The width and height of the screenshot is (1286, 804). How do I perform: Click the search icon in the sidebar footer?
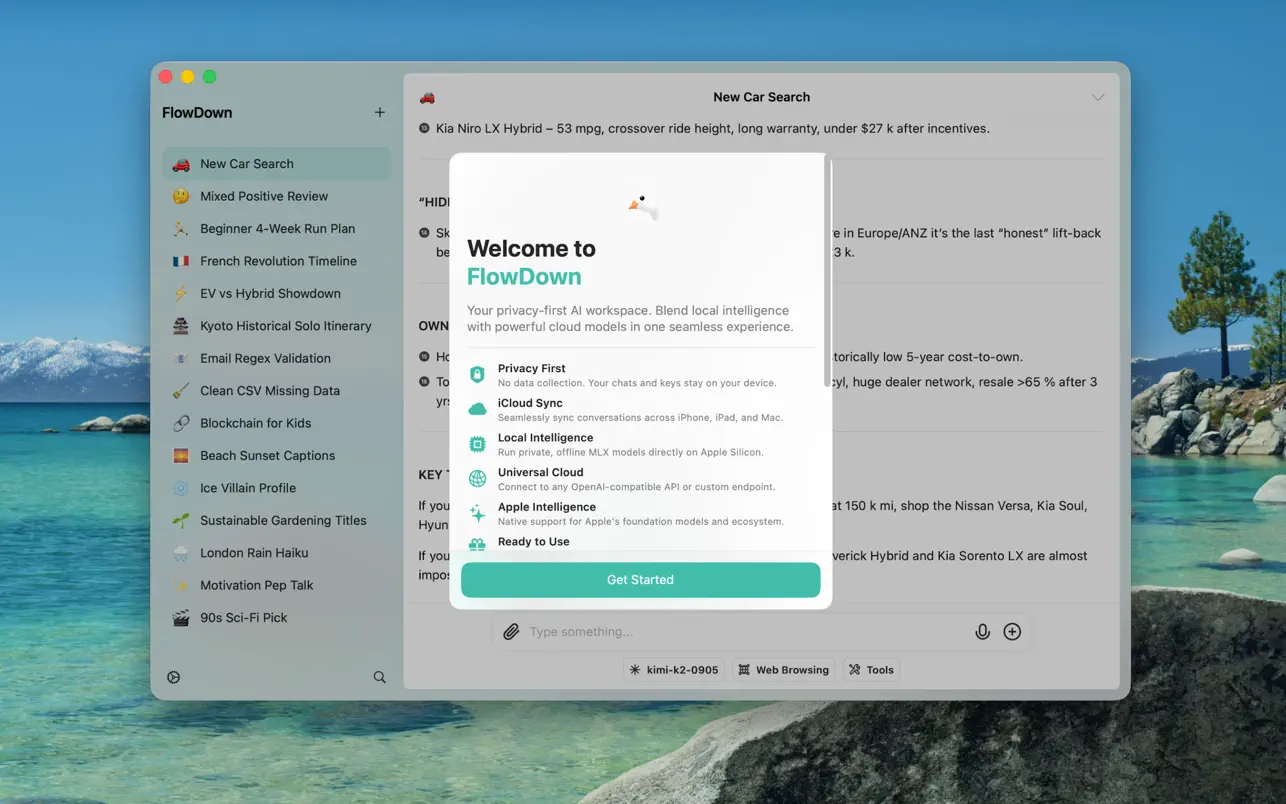pyautogui.click(x=380, y=677)
